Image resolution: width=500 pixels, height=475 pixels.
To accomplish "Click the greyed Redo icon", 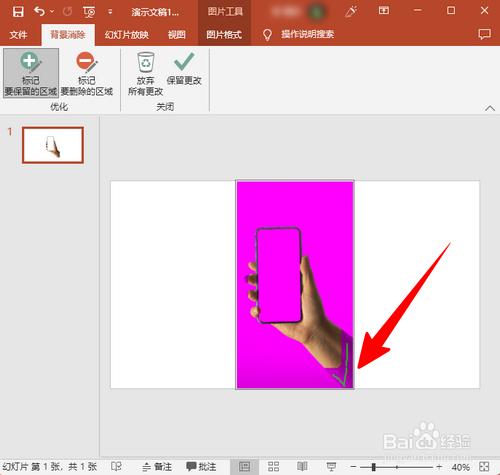I will pos(68,12).
